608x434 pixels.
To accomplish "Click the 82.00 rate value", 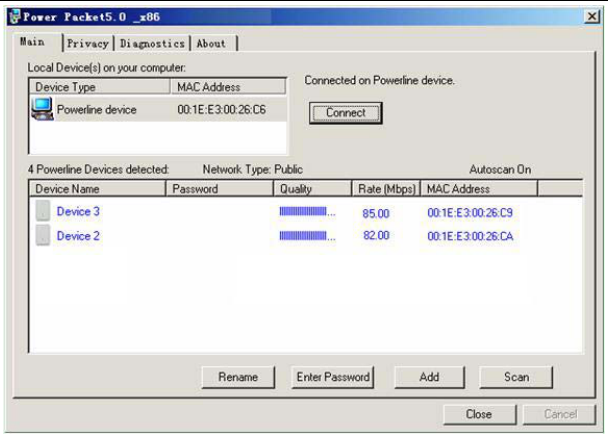I will 376,235.
